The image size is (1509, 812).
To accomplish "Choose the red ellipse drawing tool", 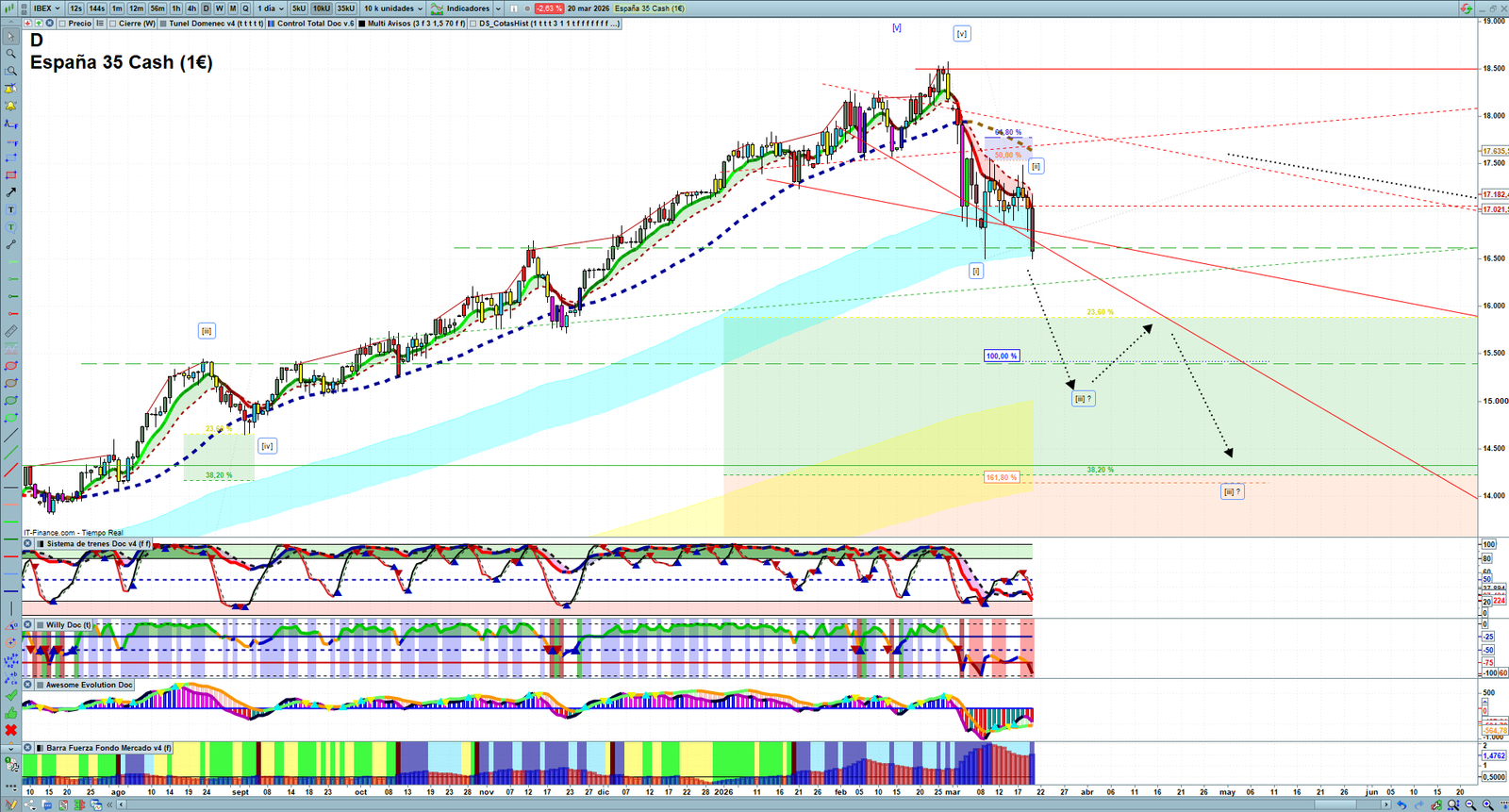I will tap(10, 366).
